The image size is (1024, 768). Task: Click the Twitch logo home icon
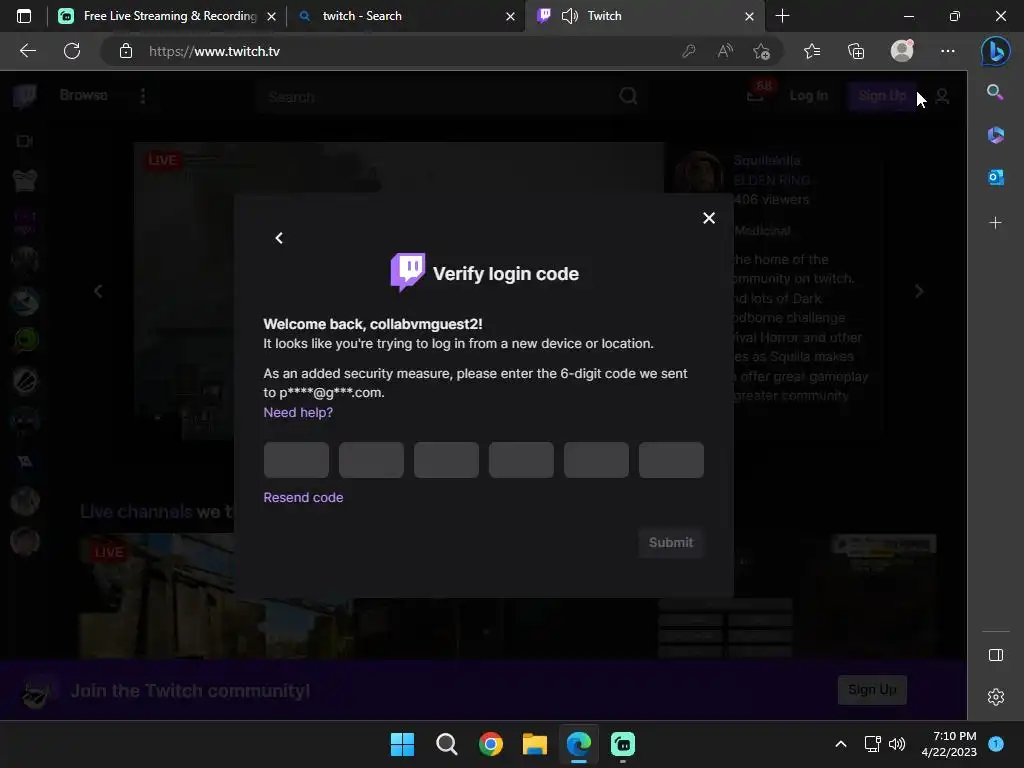coord(25,96)
